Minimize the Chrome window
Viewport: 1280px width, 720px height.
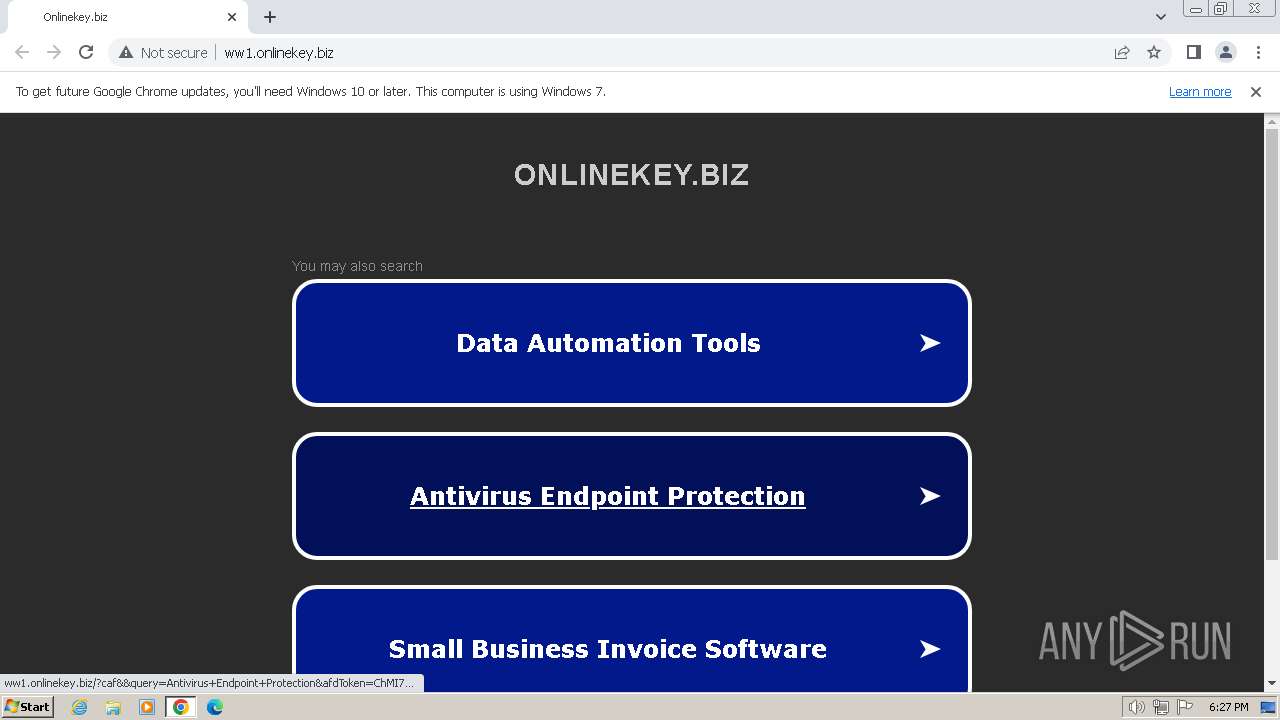1196,9
